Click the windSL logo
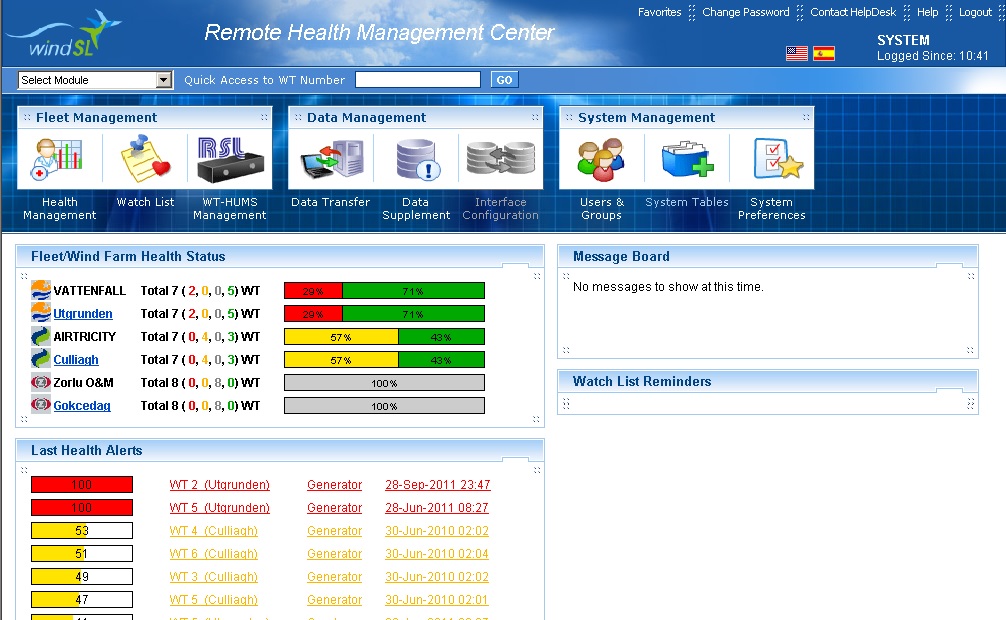 64,33
